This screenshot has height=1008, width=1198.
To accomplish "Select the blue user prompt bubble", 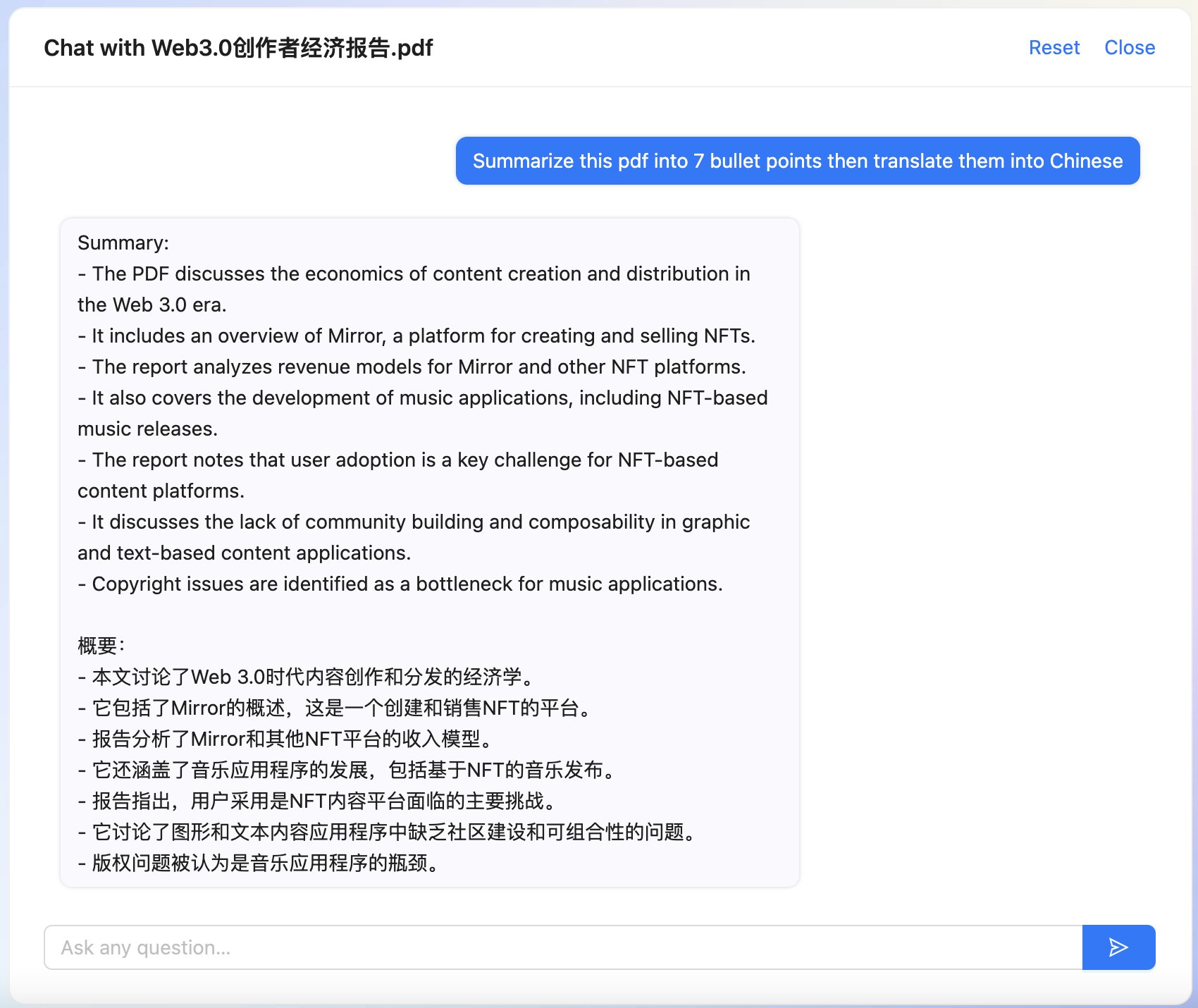I will click(797, 161).
